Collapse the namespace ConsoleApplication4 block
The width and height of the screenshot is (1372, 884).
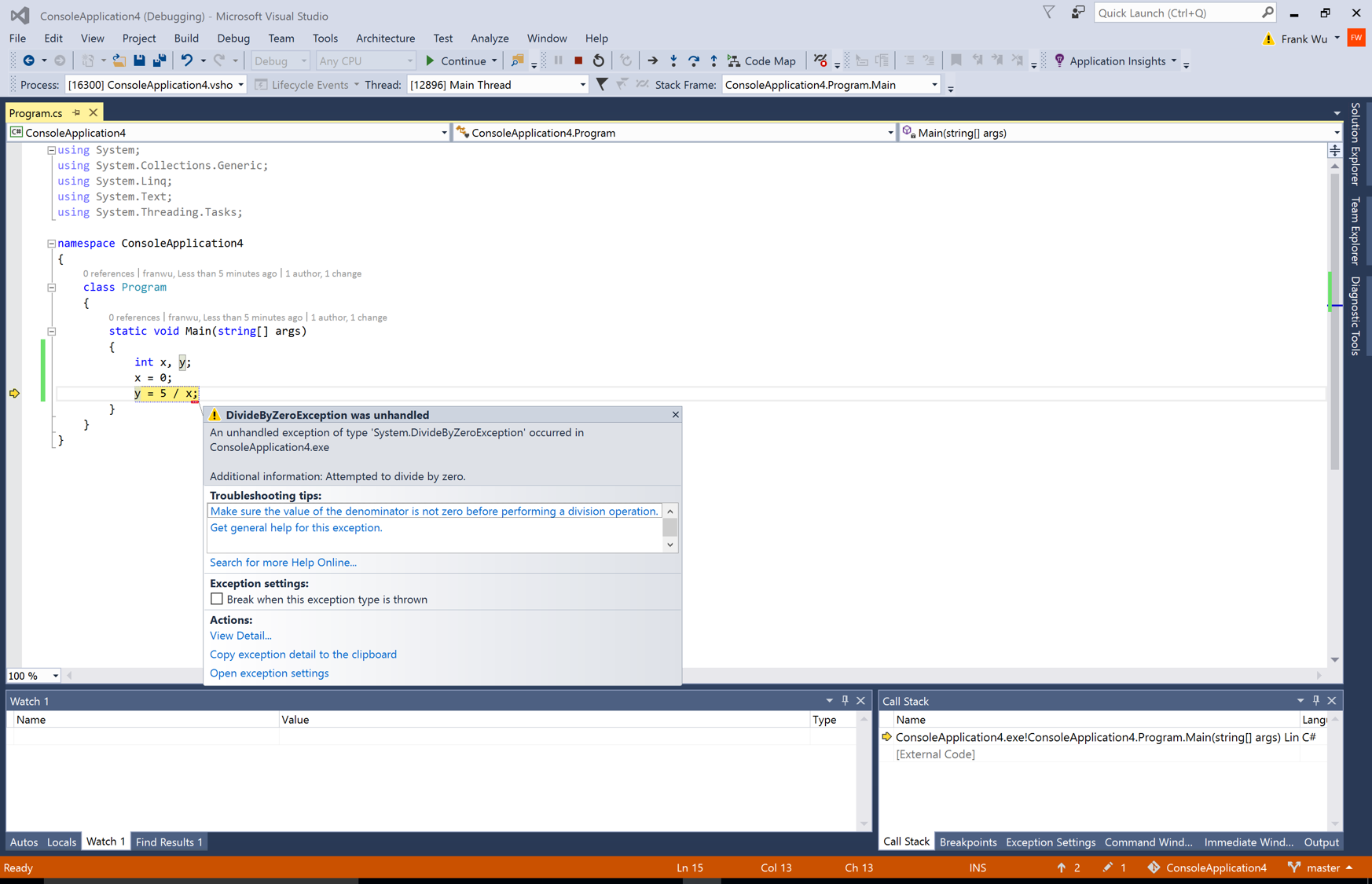[x=51, y=244]
